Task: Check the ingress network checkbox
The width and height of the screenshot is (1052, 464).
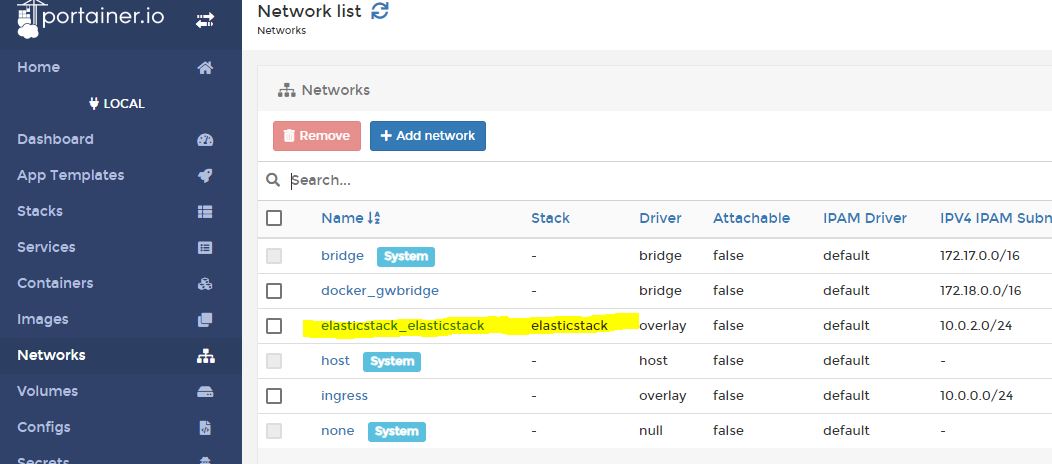Action: 274,396
